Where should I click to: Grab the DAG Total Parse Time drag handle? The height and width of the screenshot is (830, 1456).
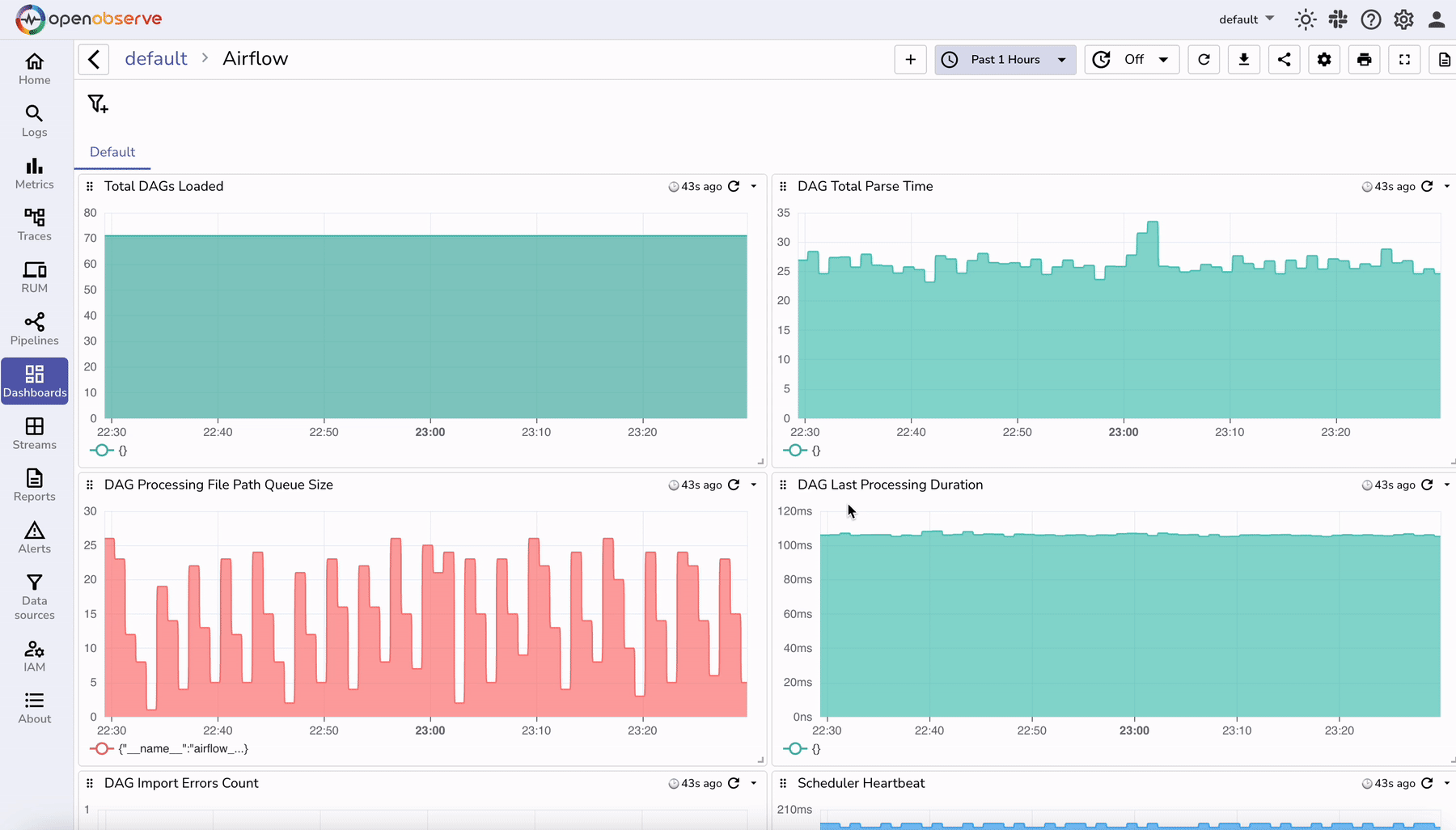tap(783, 186)
